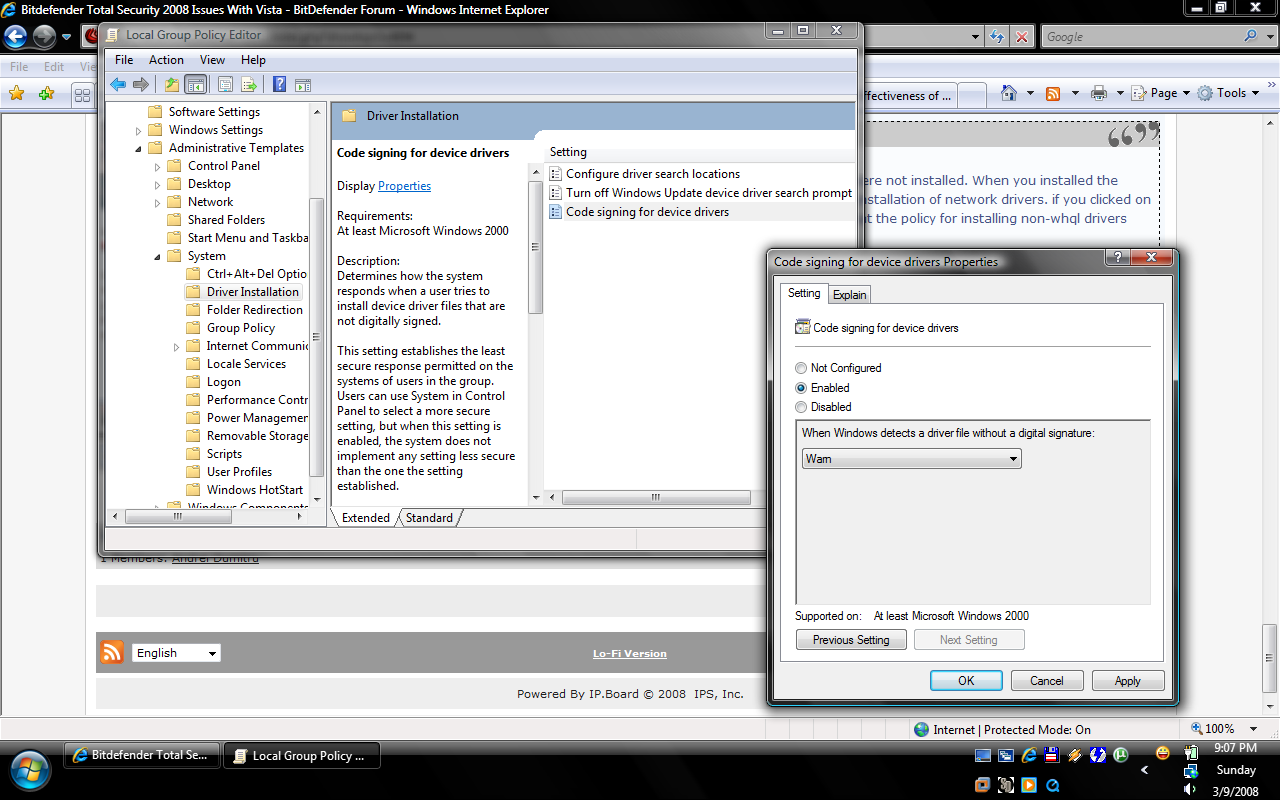Click the export list toolbar icon
The image size is (1280, 800).
tap(249, 85)
